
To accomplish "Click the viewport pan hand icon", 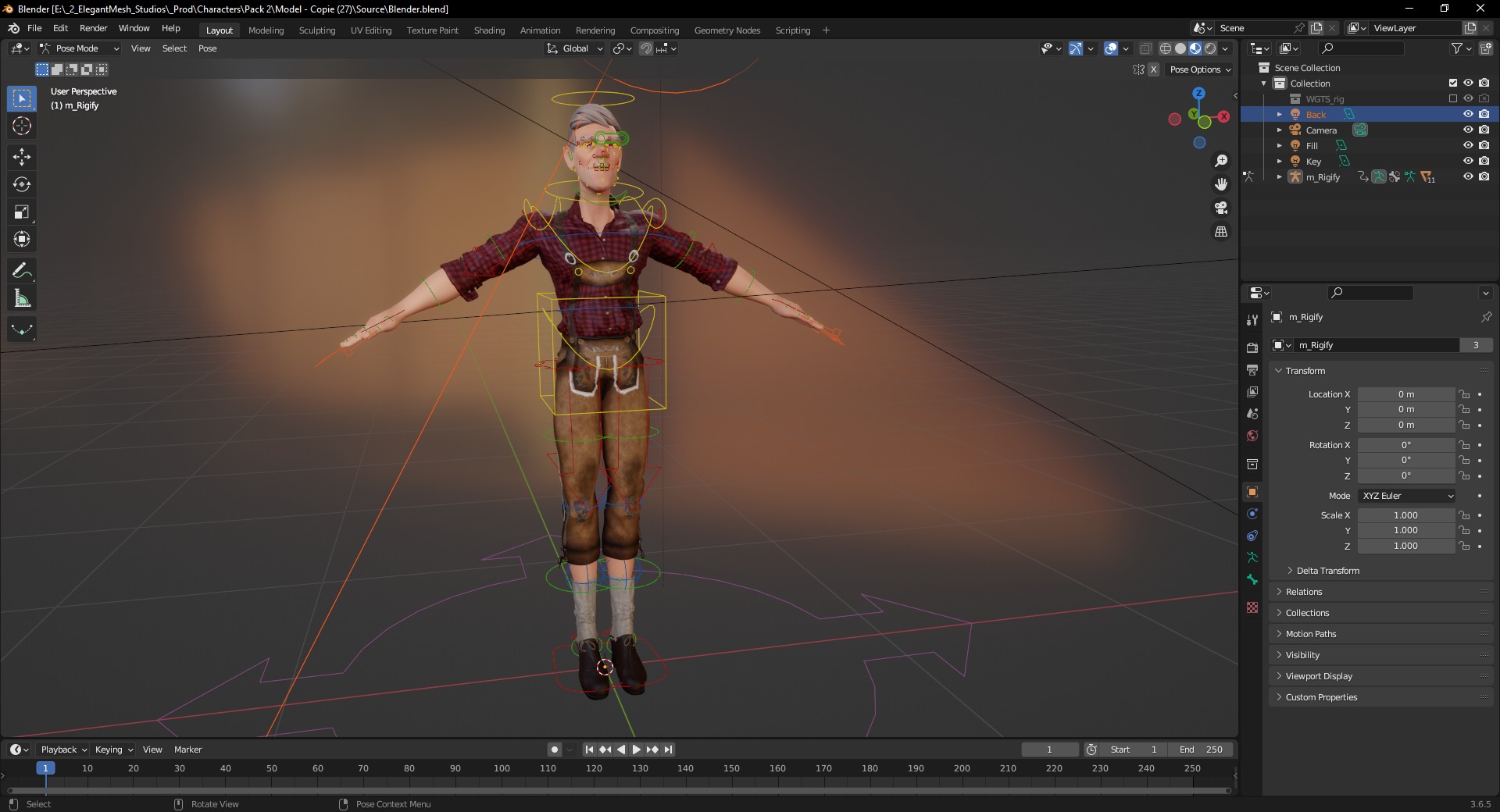I will coord(1221,184).
